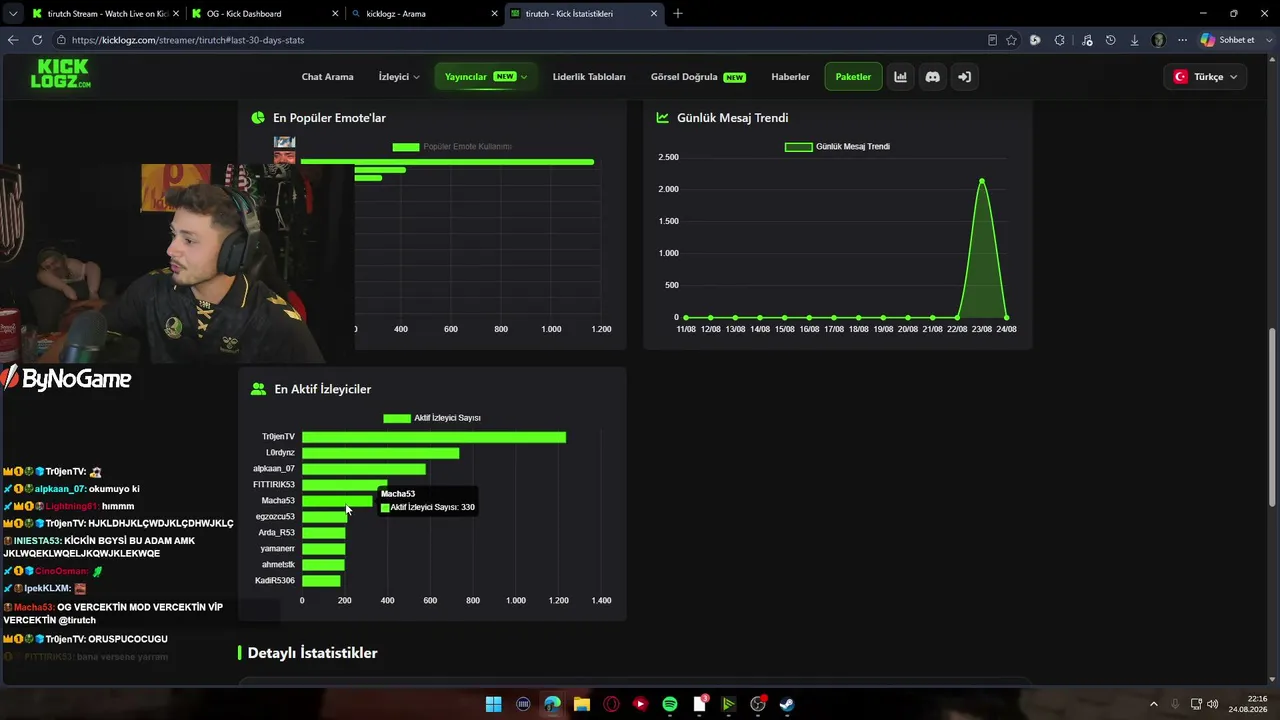Toggle the 'Günlük Mesaj Trendi' legend series
Screen dimensions: 1280x720
[837, 147]
